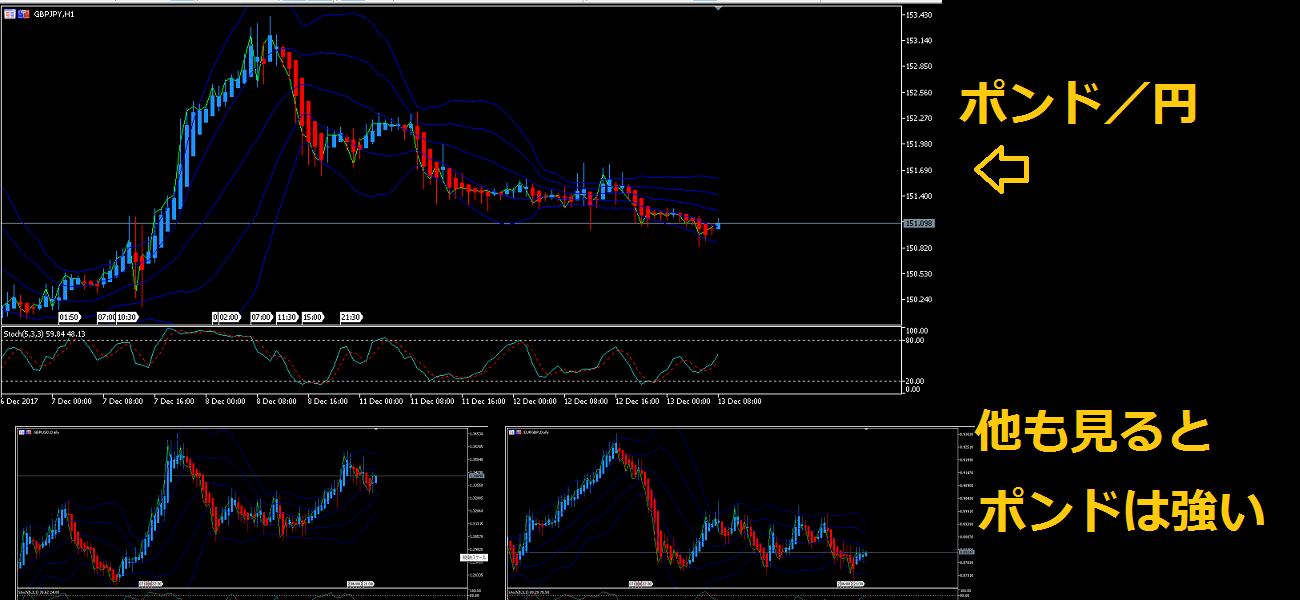Select the 11:30 time marker

pos(286,317)
